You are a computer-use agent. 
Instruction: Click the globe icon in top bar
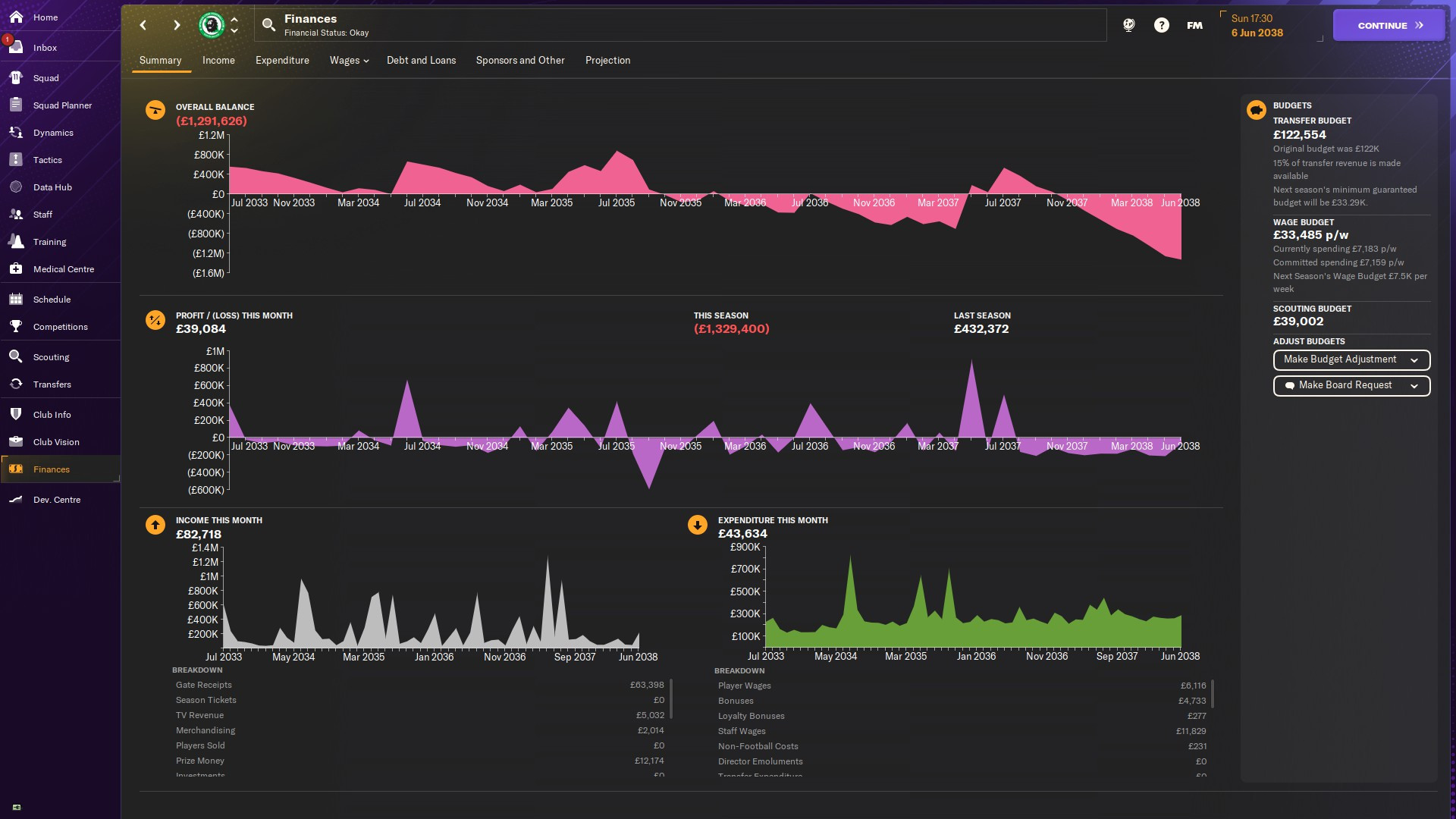tap(1128, 25)
